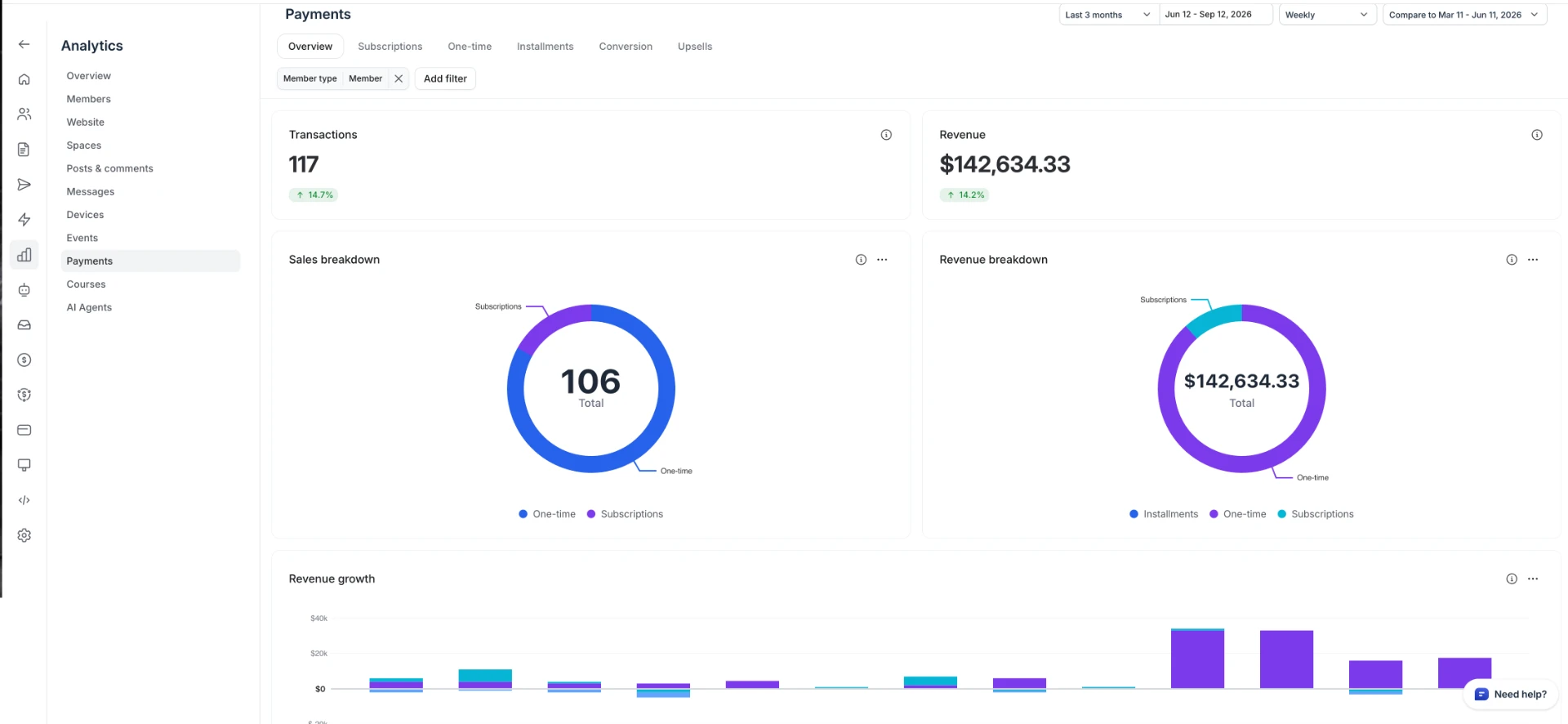Open the Need help? chat button

(x=1511, y=695)
